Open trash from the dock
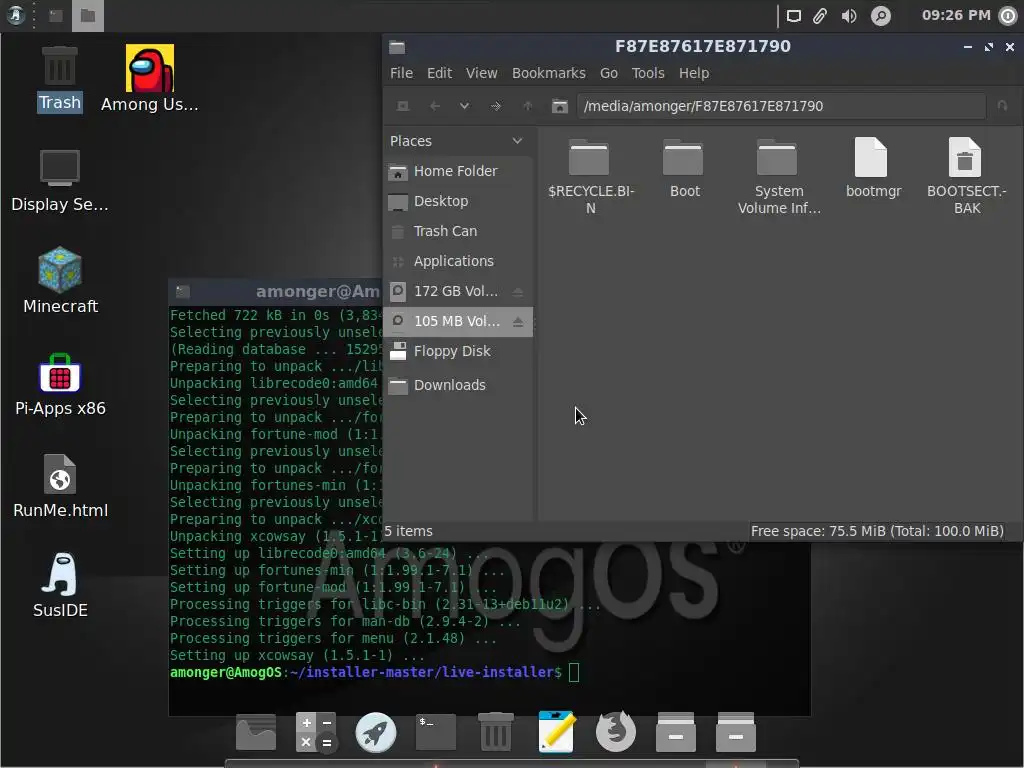The width and height of the screenshot is (1024, 768). point(496,732)
